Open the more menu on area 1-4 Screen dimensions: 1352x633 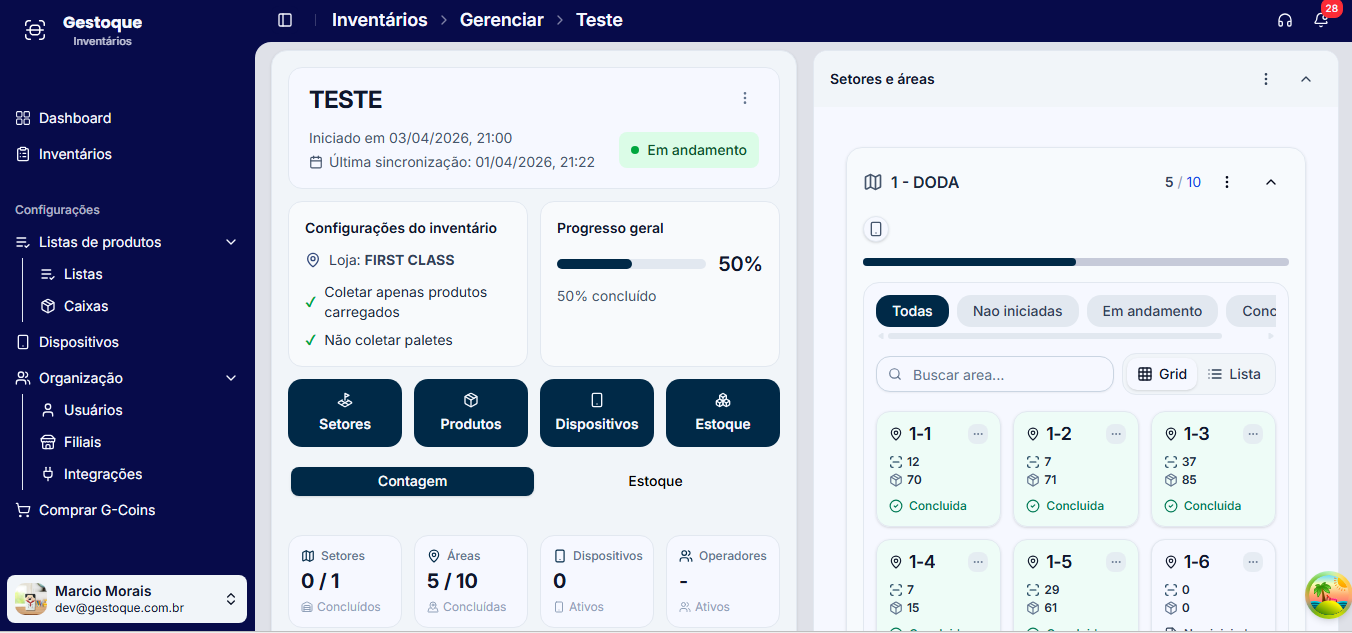tap(978, 562)
